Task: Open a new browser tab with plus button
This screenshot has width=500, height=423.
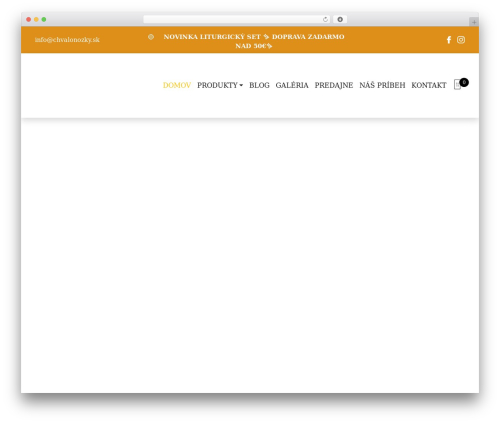Action: (x=474, y=22)
